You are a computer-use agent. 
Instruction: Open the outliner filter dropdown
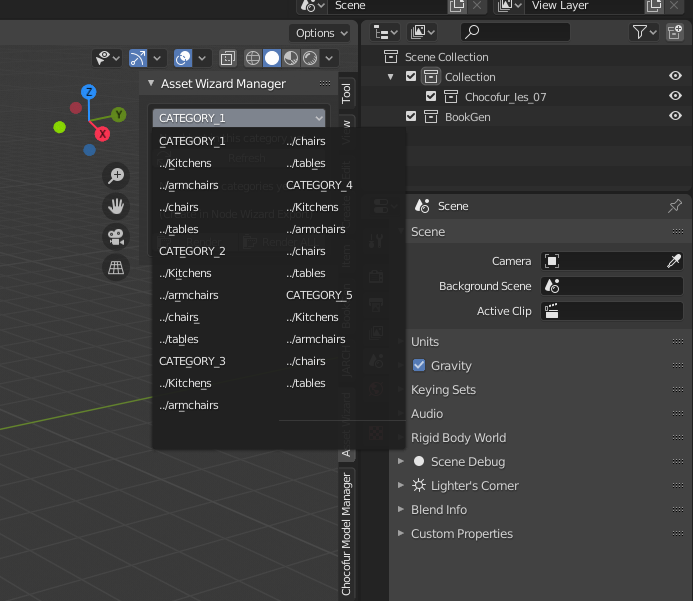pos(644,32)
